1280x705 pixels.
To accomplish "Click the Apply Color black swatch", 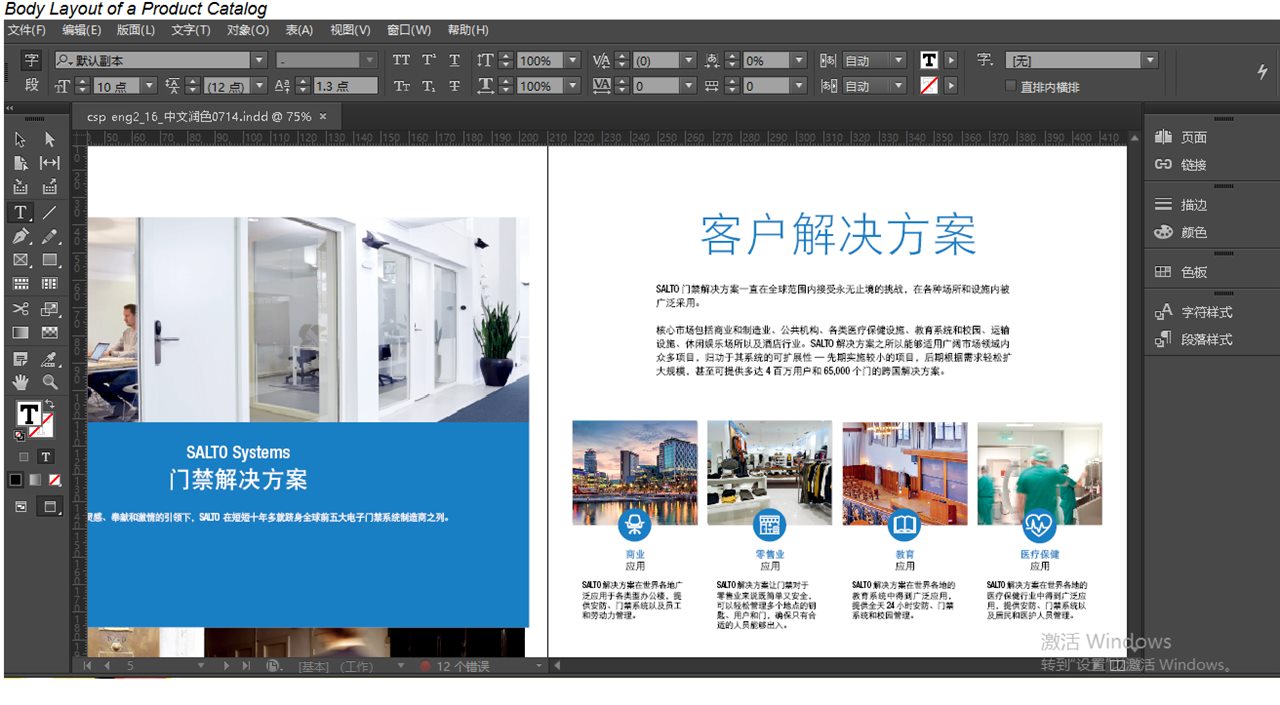I will click(x=15, y=480).
